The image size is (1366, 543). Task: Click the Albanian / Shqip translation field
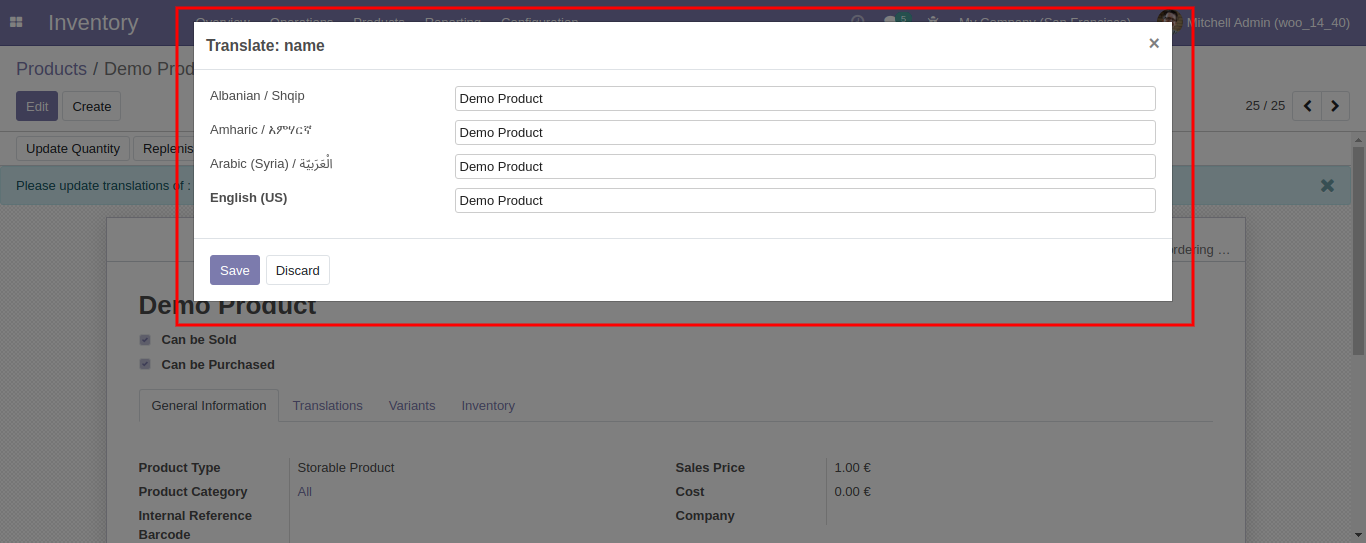[x=804, y=98]
